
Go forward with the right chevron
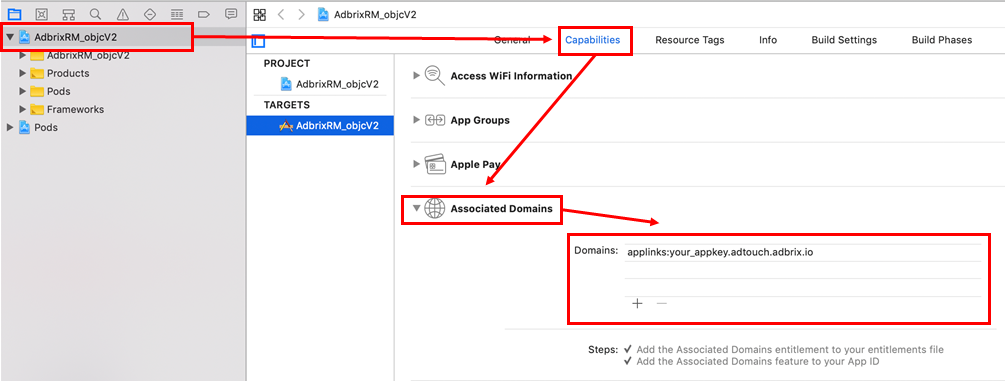(301, 15)
